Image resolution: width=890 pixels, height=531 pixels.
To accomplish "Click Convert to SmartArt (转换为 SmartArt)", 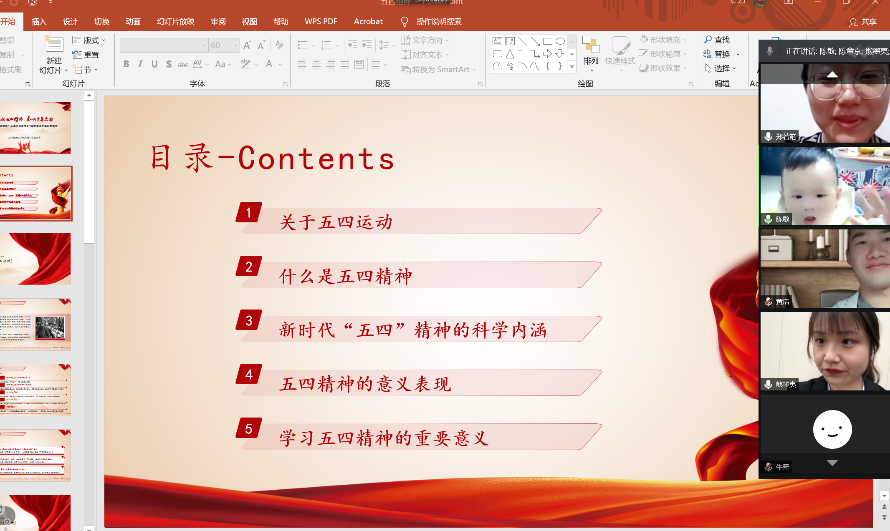I will click(440, 69).
